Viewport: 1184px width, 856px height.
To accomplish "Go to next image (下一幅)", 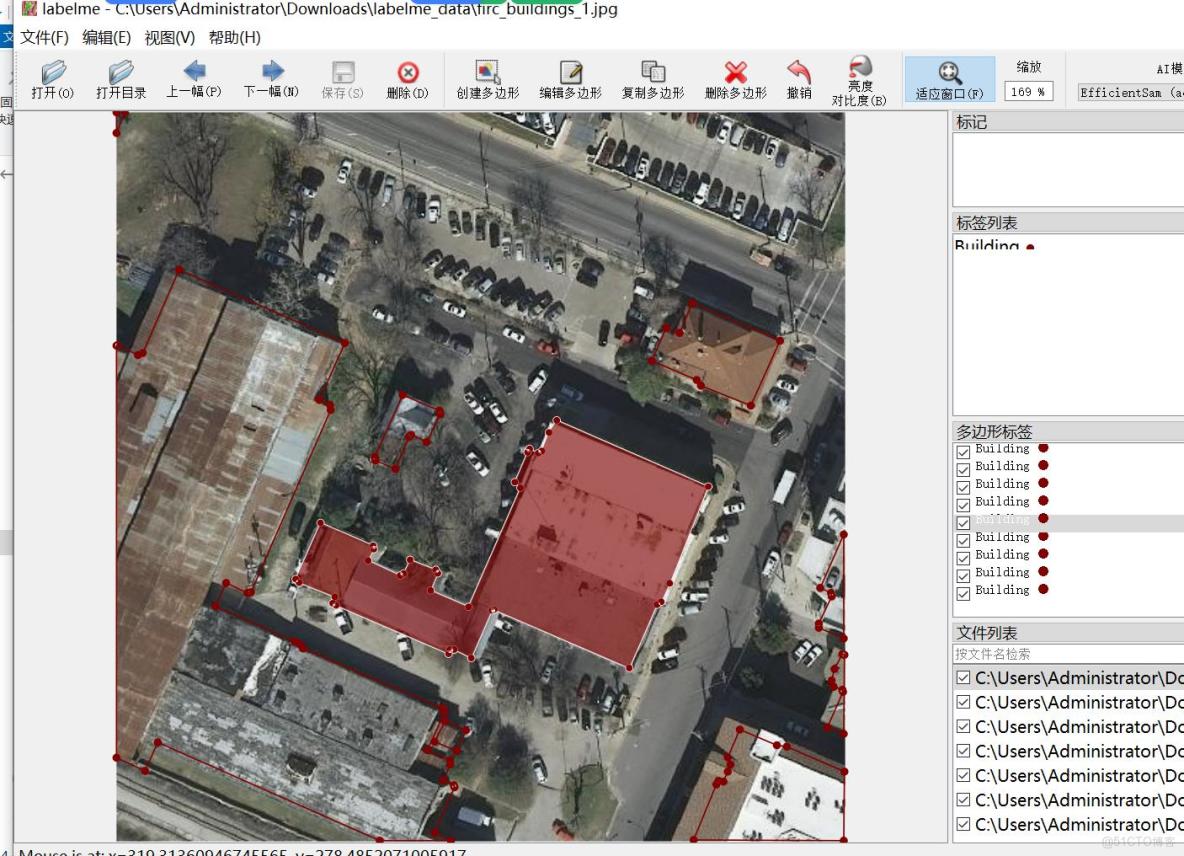I will point(272,72).
